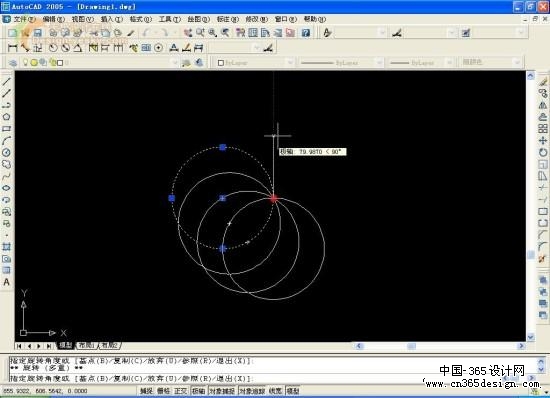Click the Help question mark icon

pos(306,33)
